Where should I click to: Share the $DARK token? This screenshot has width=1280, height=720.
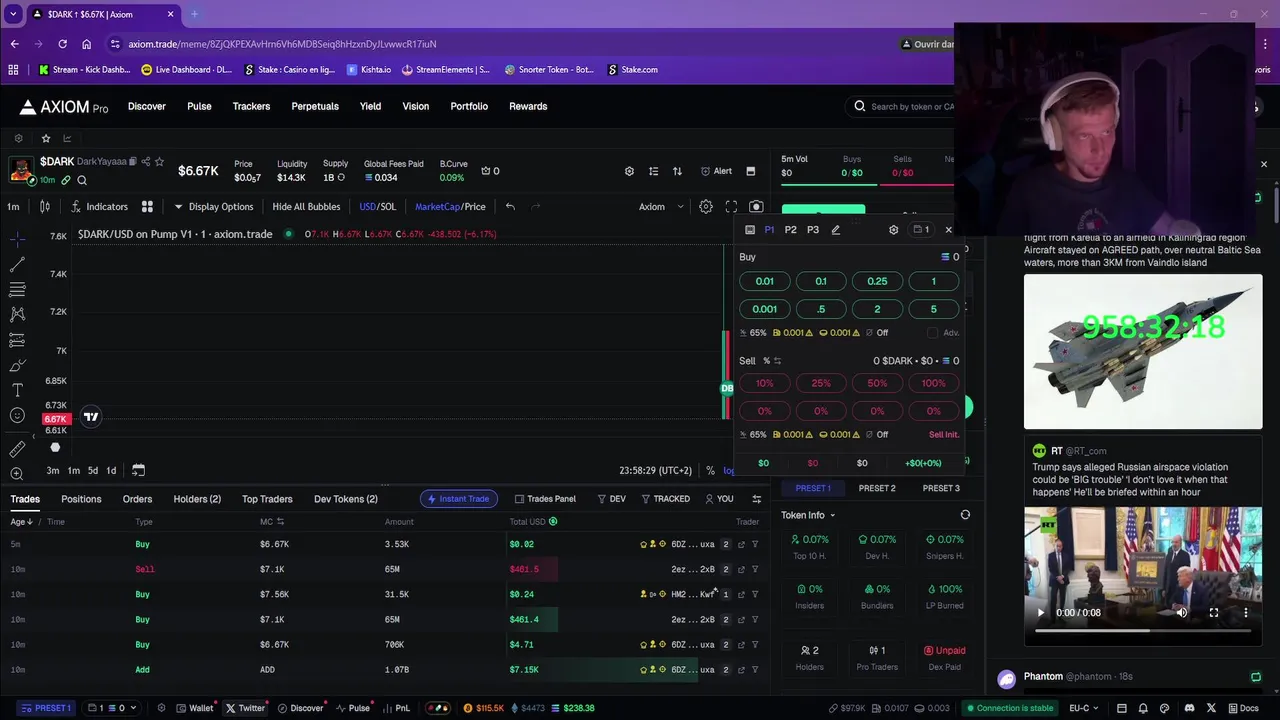(x=146, y=161)
